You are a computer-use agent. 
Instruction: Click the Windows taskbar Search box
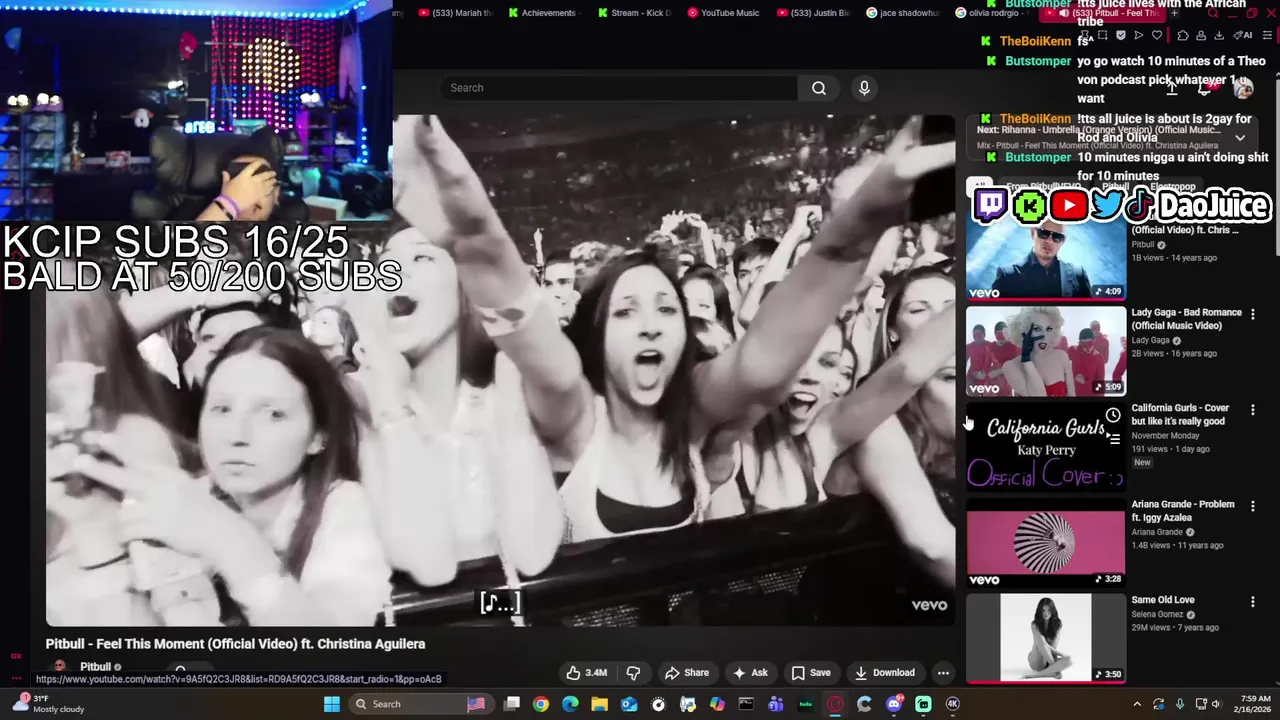point(420,704)
